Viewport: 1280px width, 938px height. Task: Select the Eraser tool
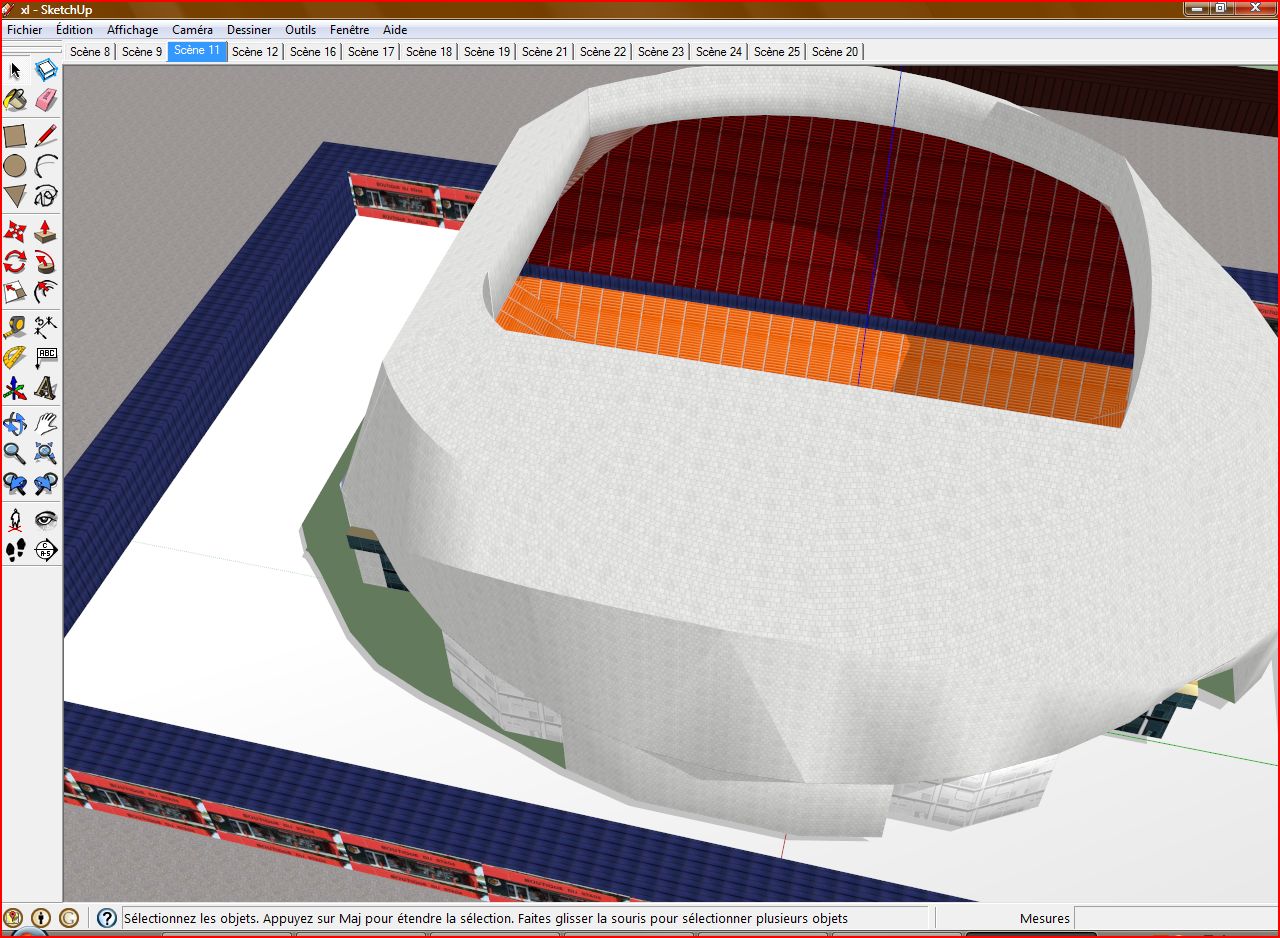46,100
